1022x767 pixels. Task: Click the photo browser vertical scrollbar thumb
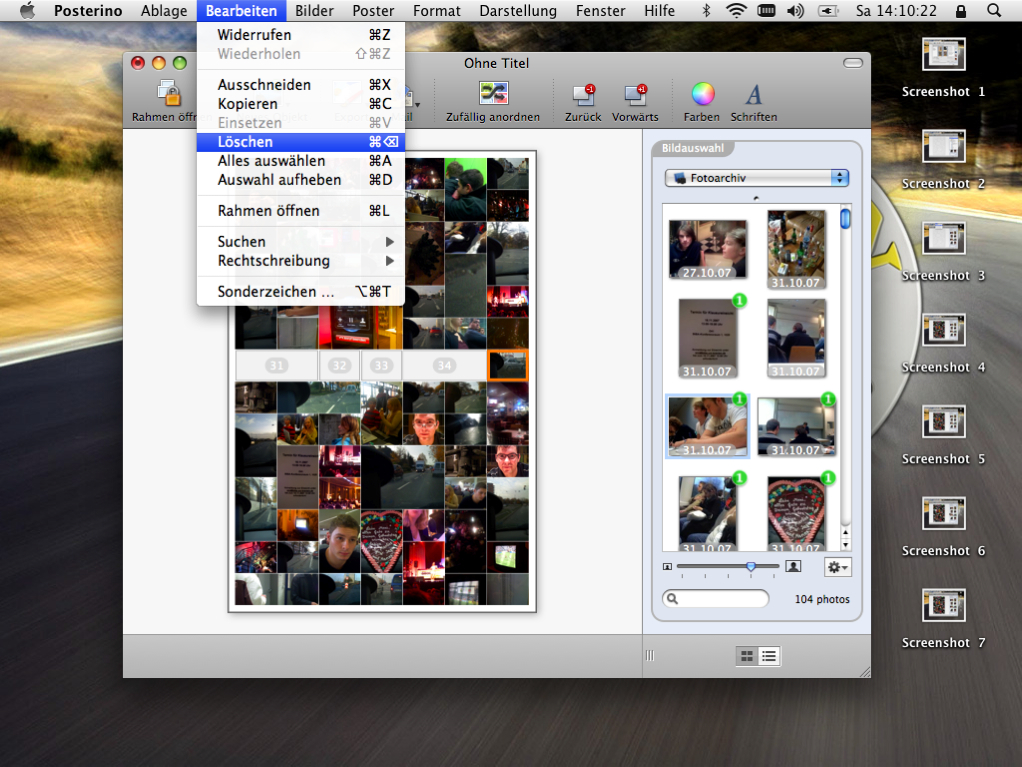point(845,218)
